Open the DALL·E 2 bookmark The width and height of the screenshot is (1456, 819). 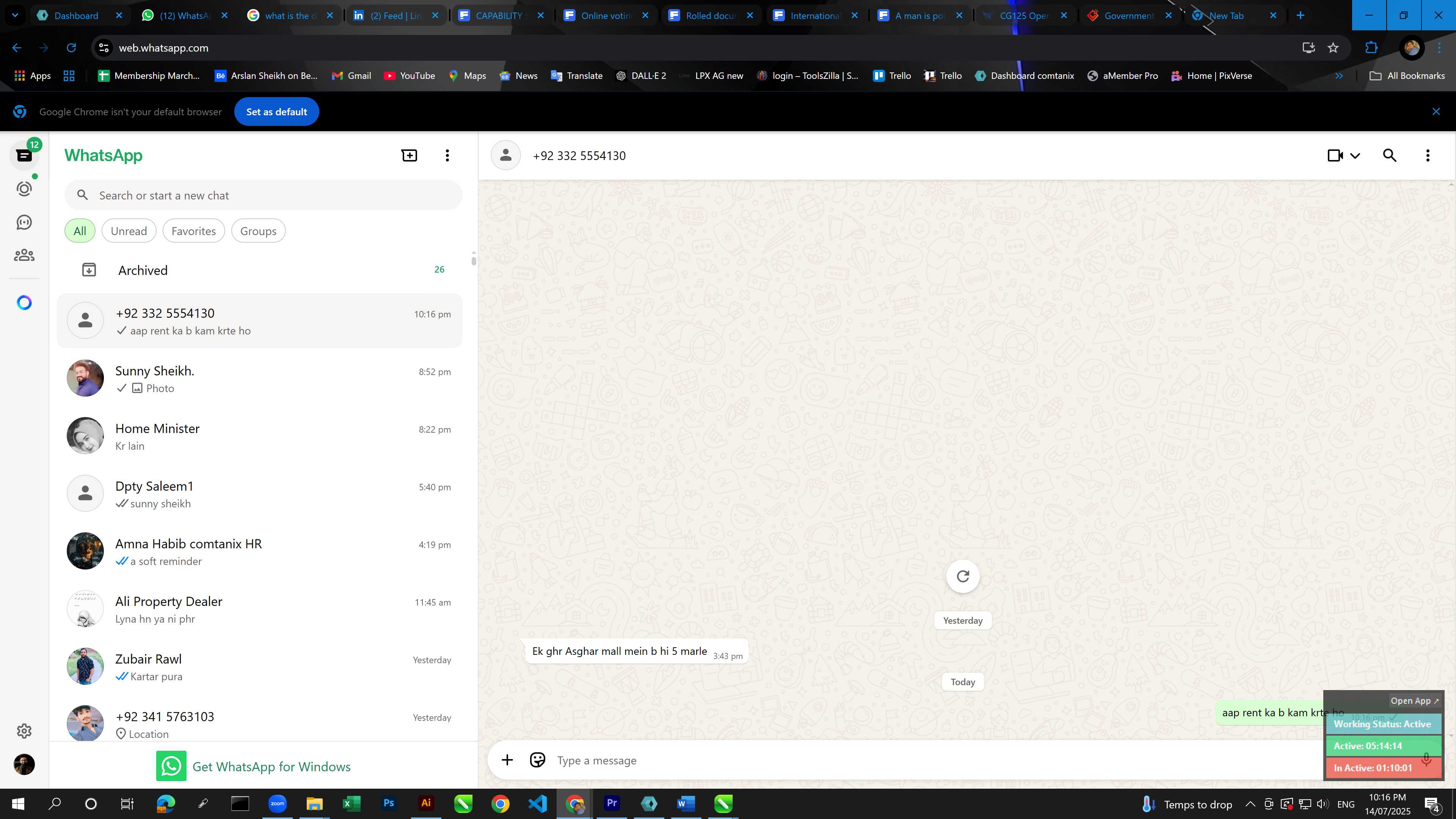(x=641, y=76)
